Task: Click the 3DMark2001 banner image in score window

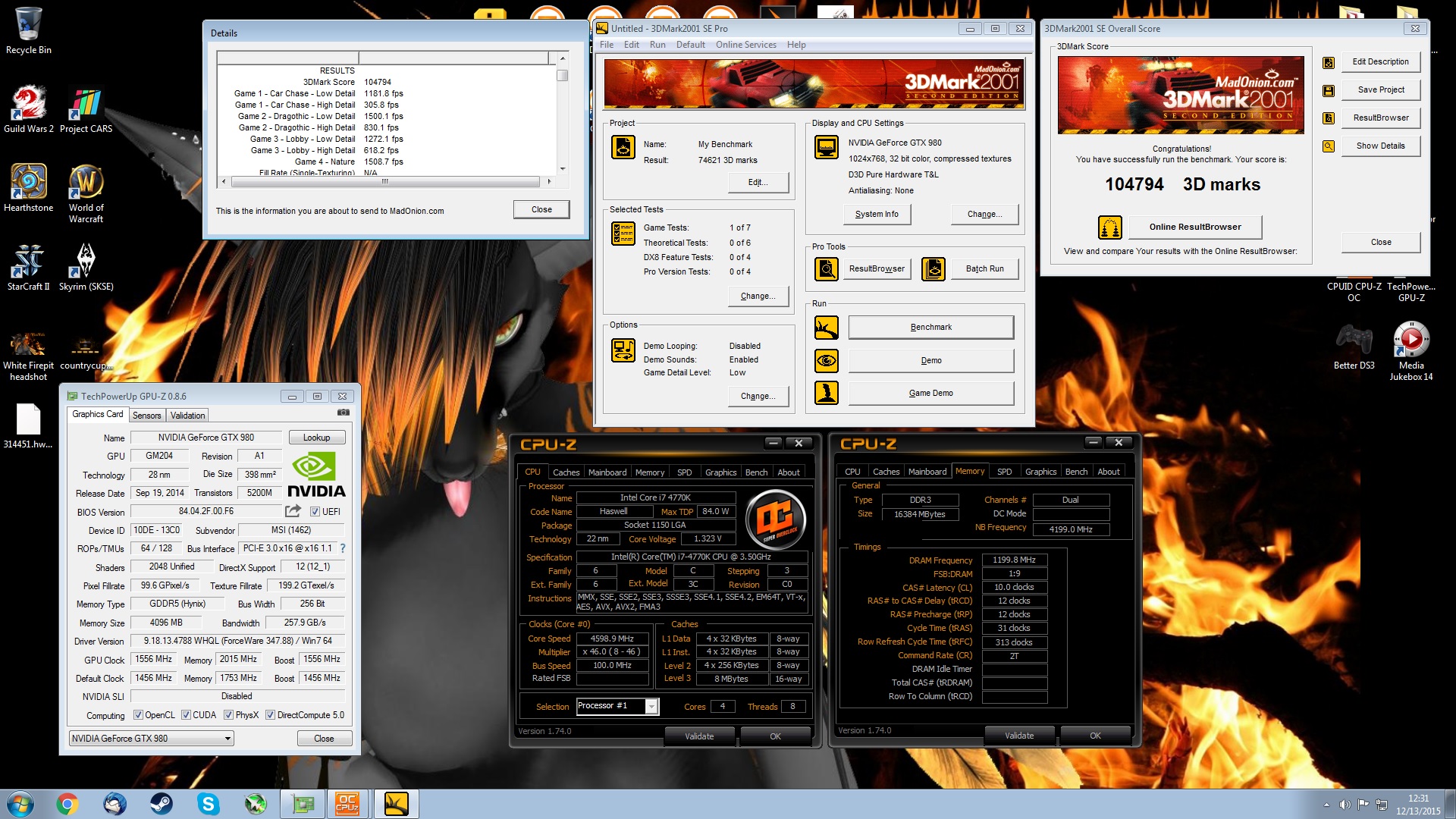Action: [1181, 95]
